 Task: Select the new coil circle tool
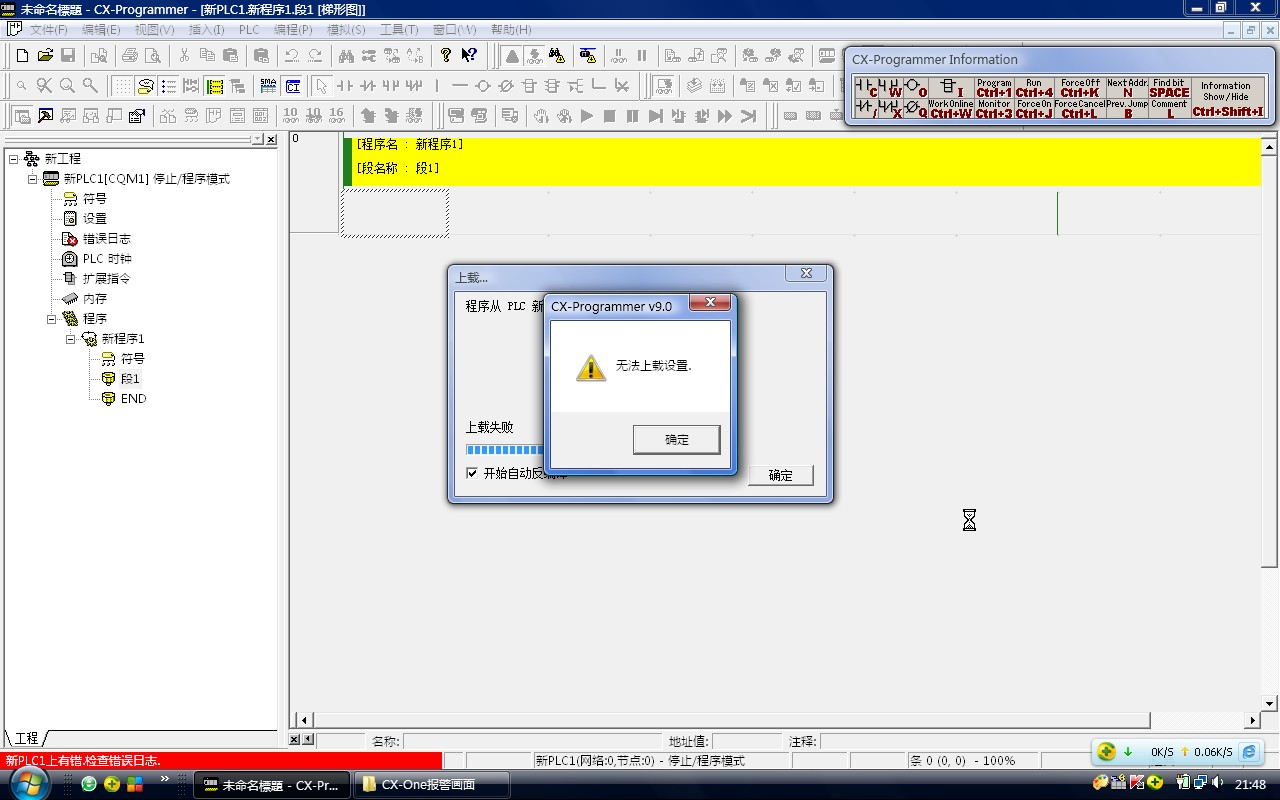point(483,86)
